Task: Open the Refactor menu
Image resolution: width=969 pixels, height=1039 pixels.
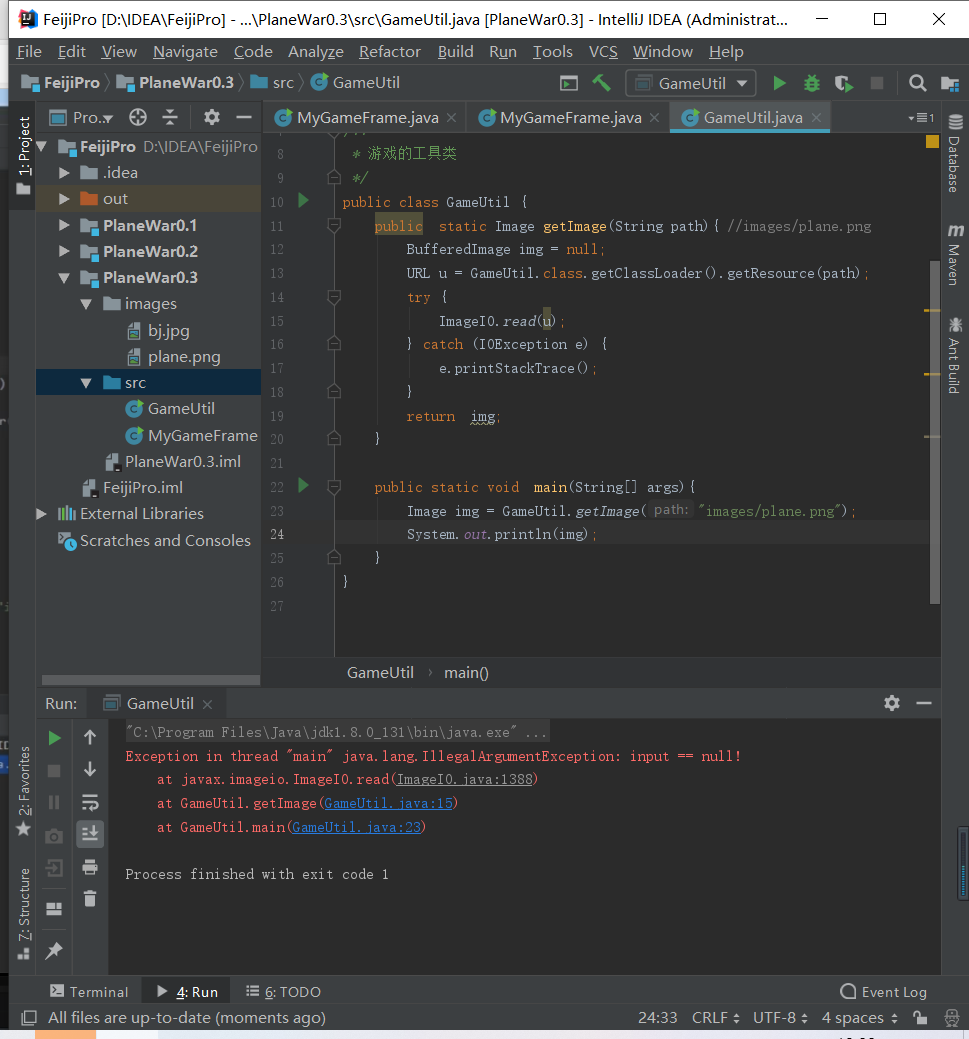Action: click(x=390, y=52)
